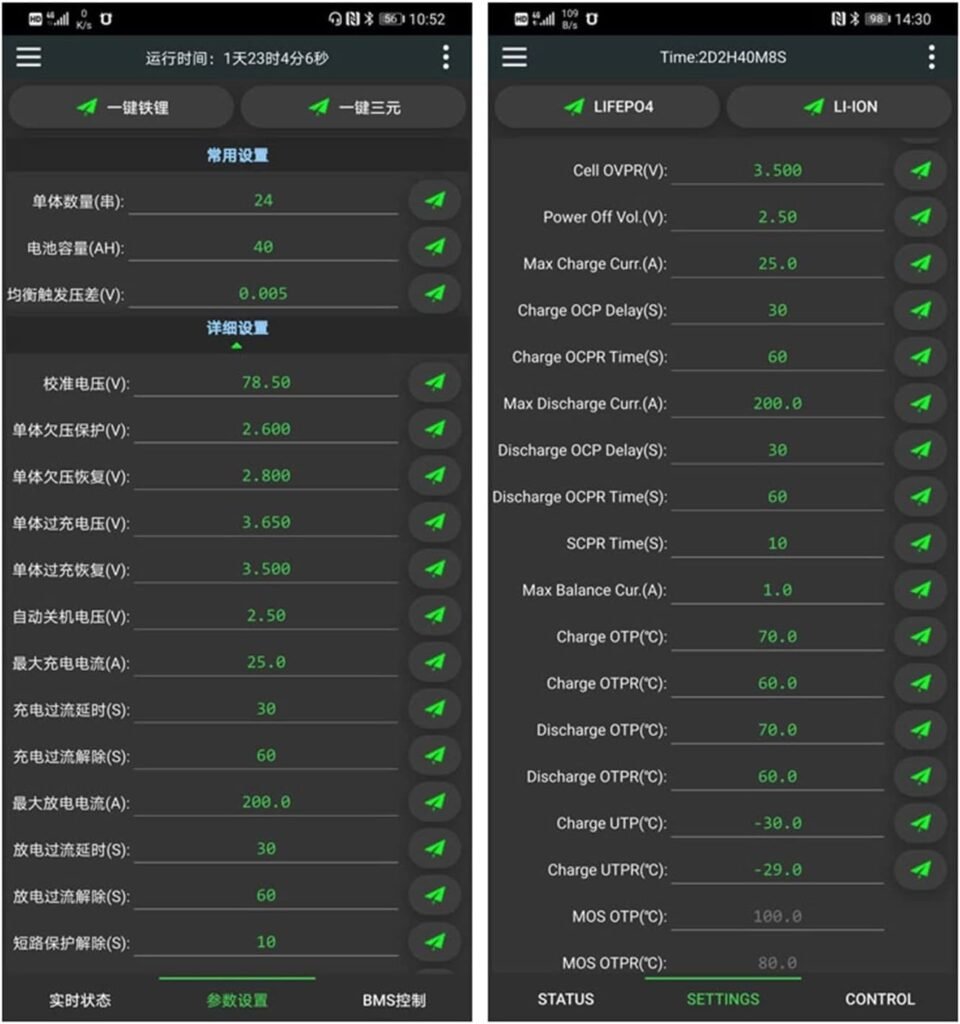Switch to the STATUS tab
The image size is (960, 1024).
pyautogui.click(x=565, y=998)
